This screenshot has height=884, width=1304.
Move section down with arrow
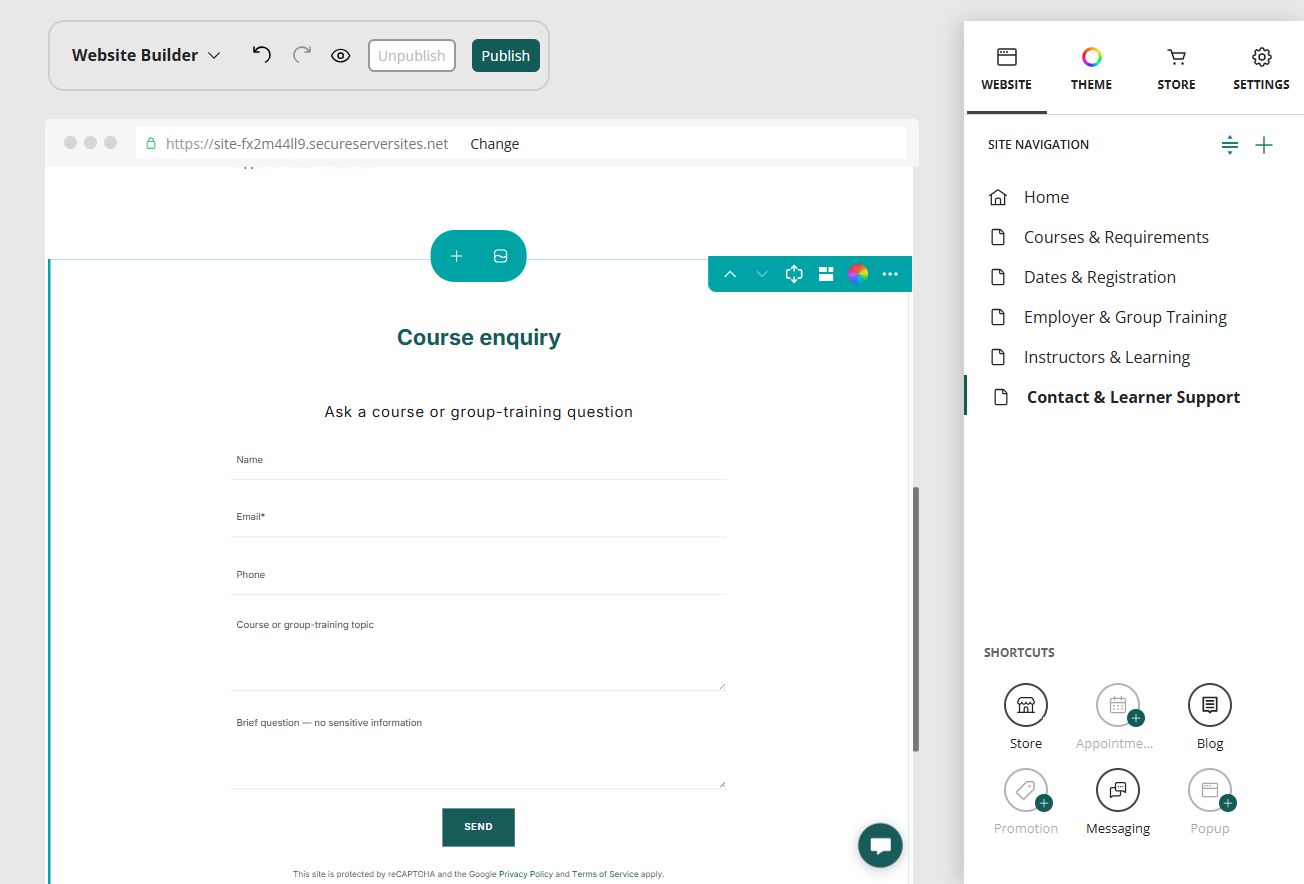point(762,274)
